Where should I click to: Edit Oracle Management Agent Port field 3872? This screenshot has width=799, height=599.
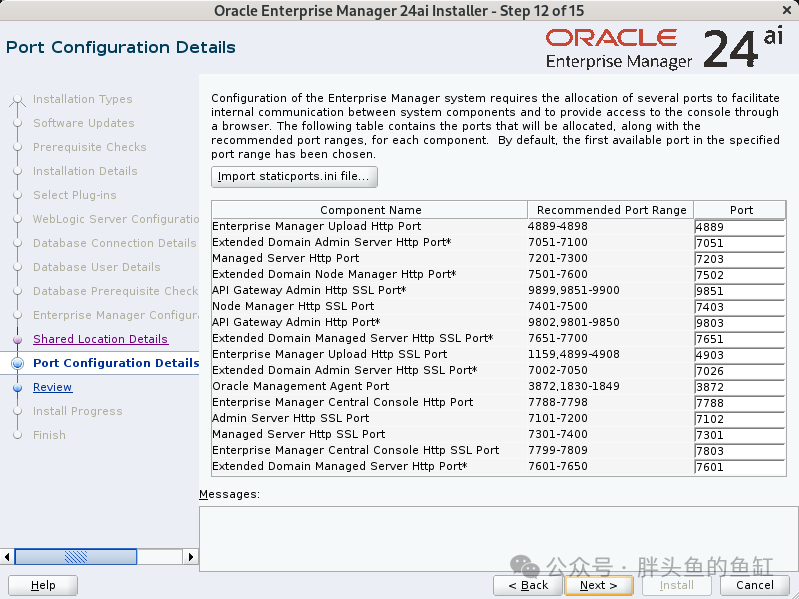coord(739,387)
